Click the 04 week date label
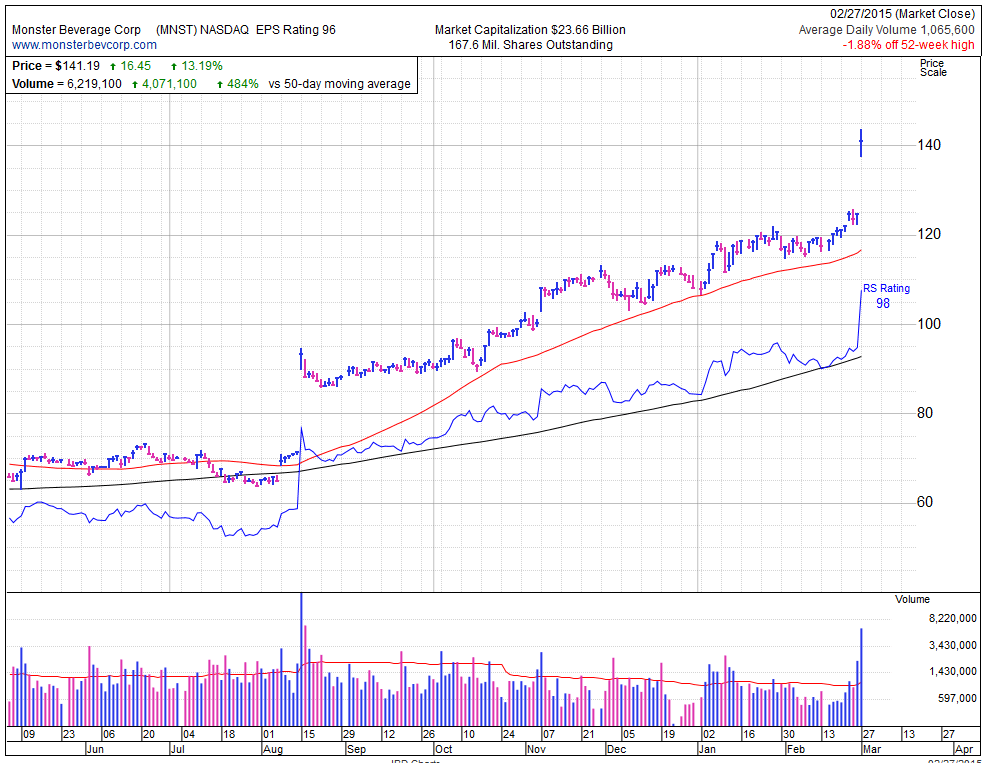Image resolution: width=986 pixels, height=763 pixels. 189,734
